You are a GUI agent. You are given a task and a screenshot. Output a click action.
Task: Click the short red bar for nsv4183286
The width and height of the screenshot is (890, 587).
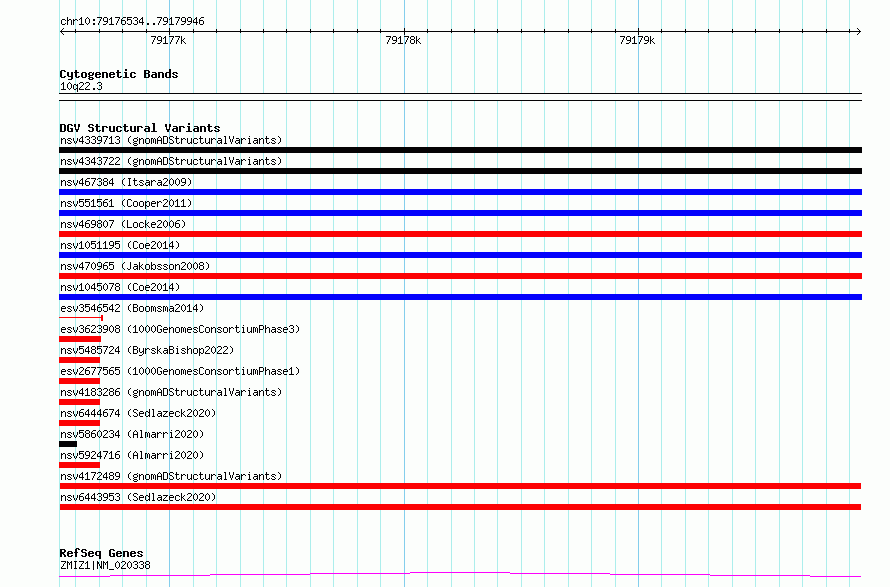tap(79, 402)
